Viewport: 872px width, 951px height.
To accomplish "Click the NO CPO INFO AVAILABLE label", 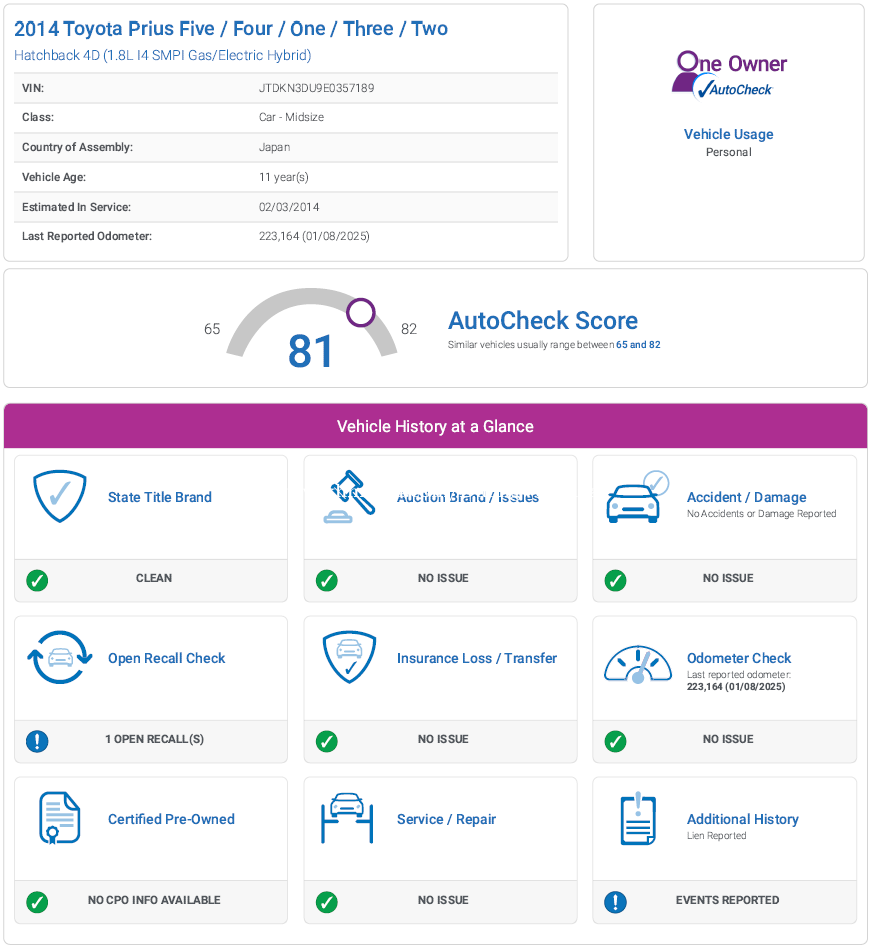I will (154, 900).
